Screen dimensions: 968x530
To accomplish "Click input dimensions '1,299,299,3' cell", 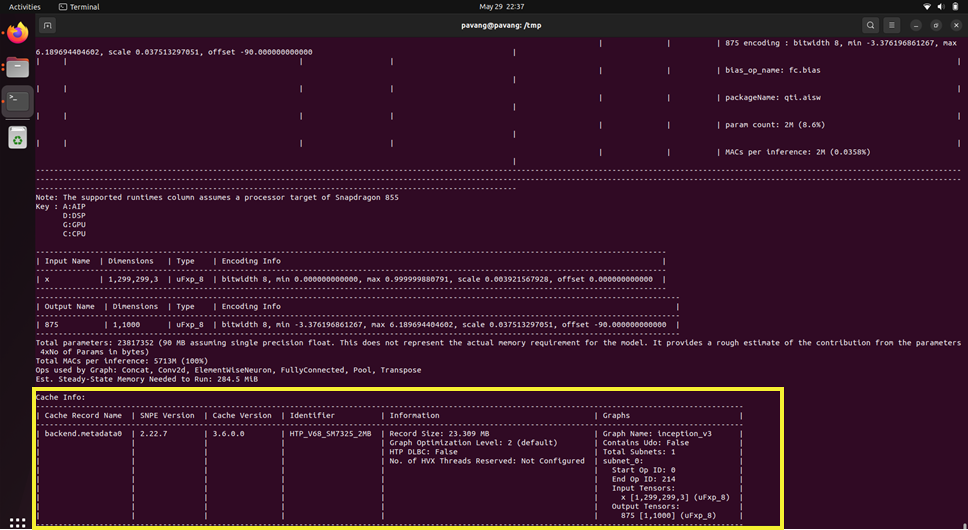I will pos(133,279).
